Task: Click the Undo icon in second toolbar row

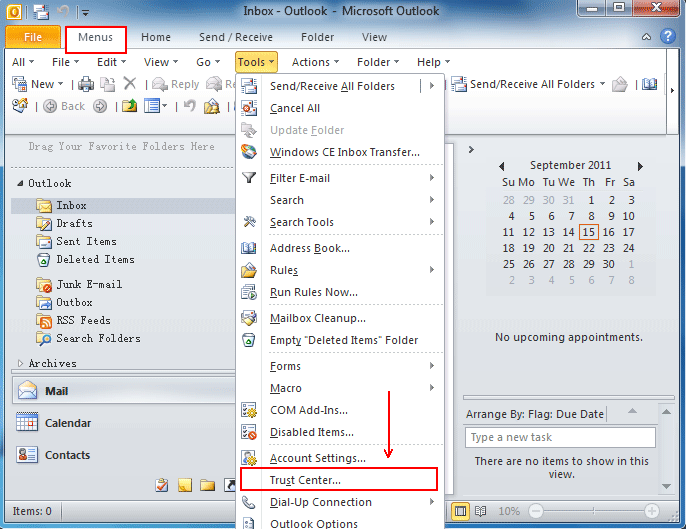Action: click(x=189, y=106)
